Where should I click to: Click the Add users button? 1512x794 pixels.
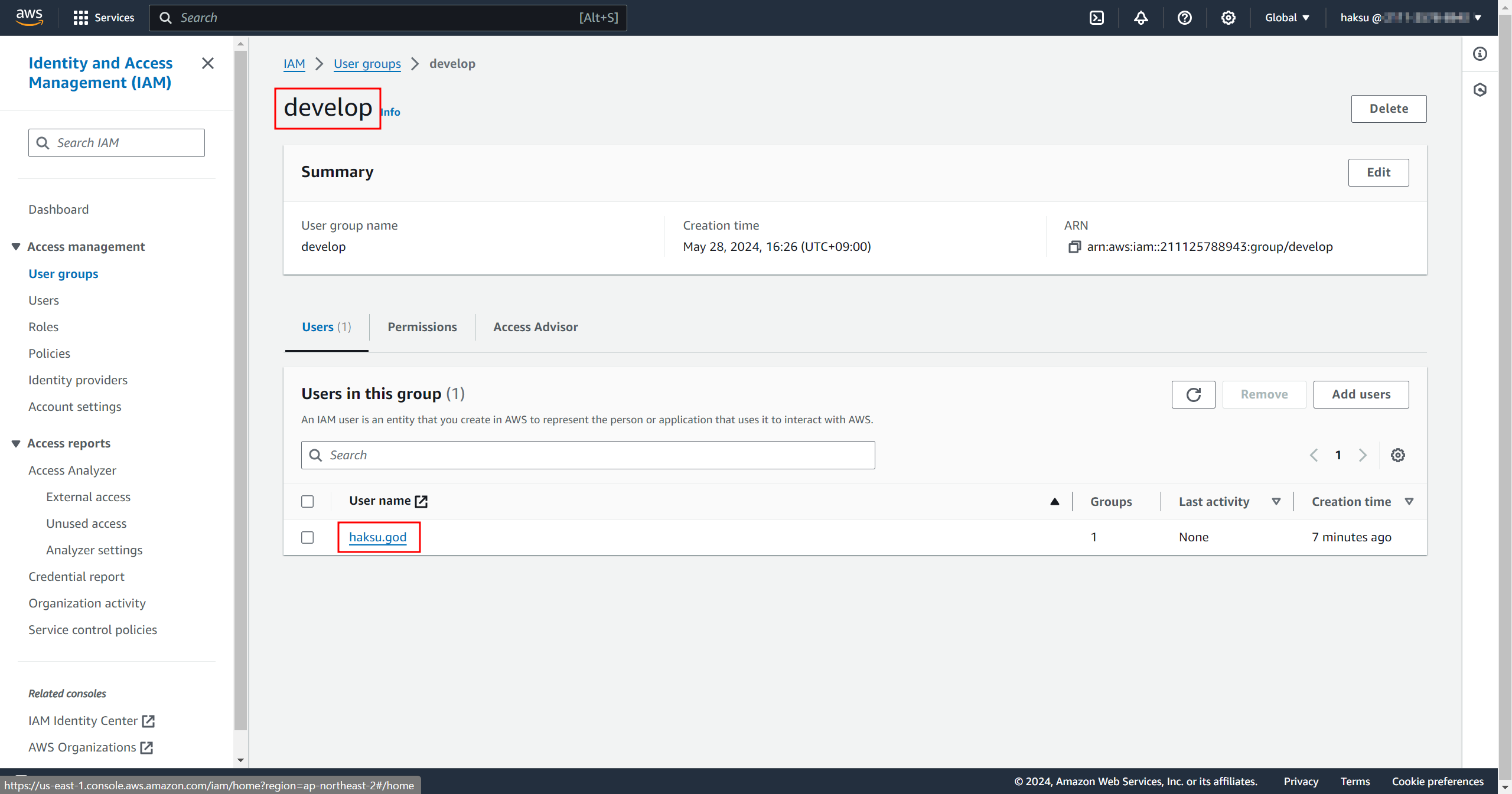(x=1361, y=394)
